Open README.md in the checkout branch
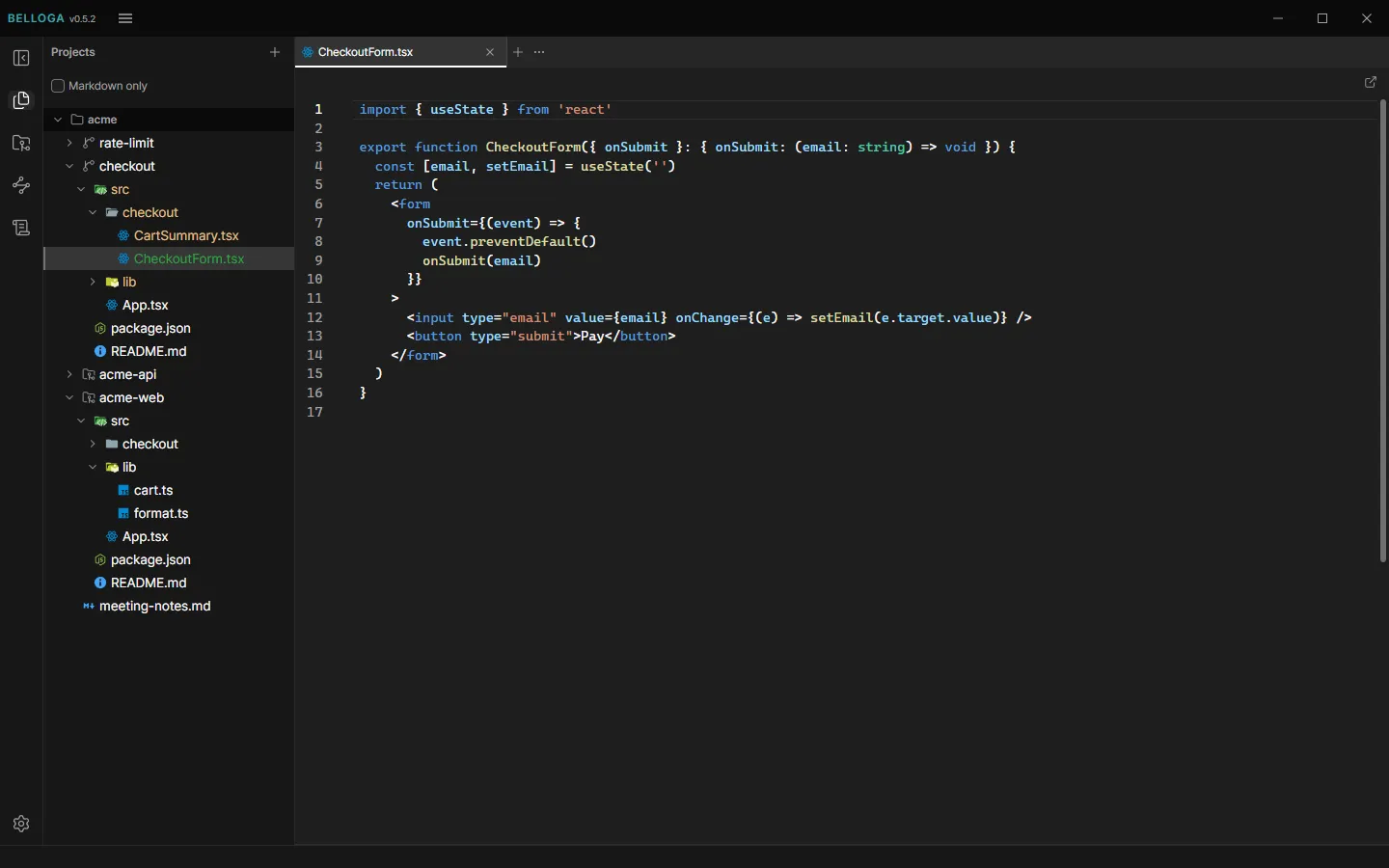The height and width of the screenshot is (868, 1389). tap(169, 351)
